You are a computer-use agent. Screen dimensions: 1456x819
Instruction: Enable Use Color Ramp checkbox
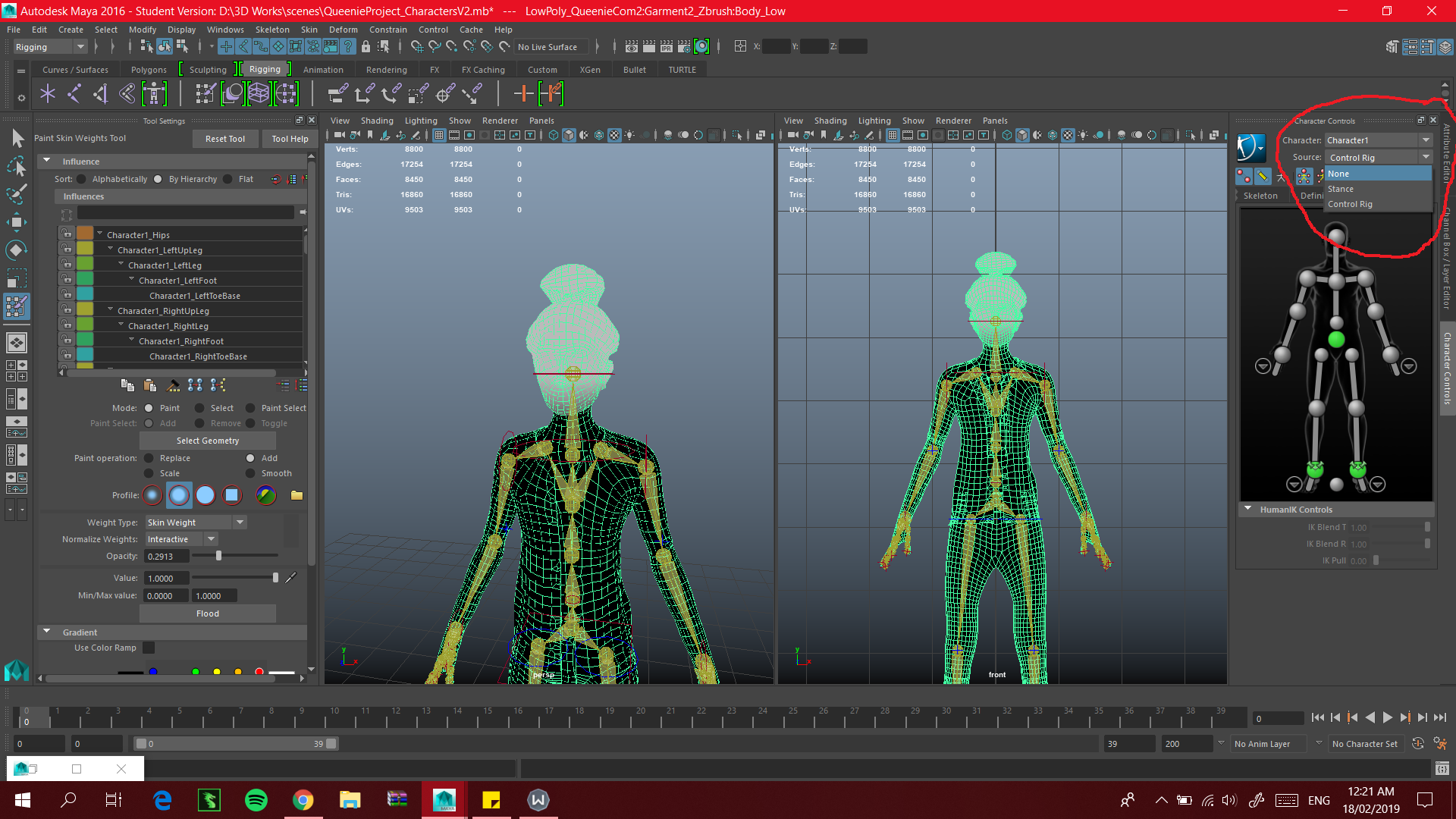(149, 648)
